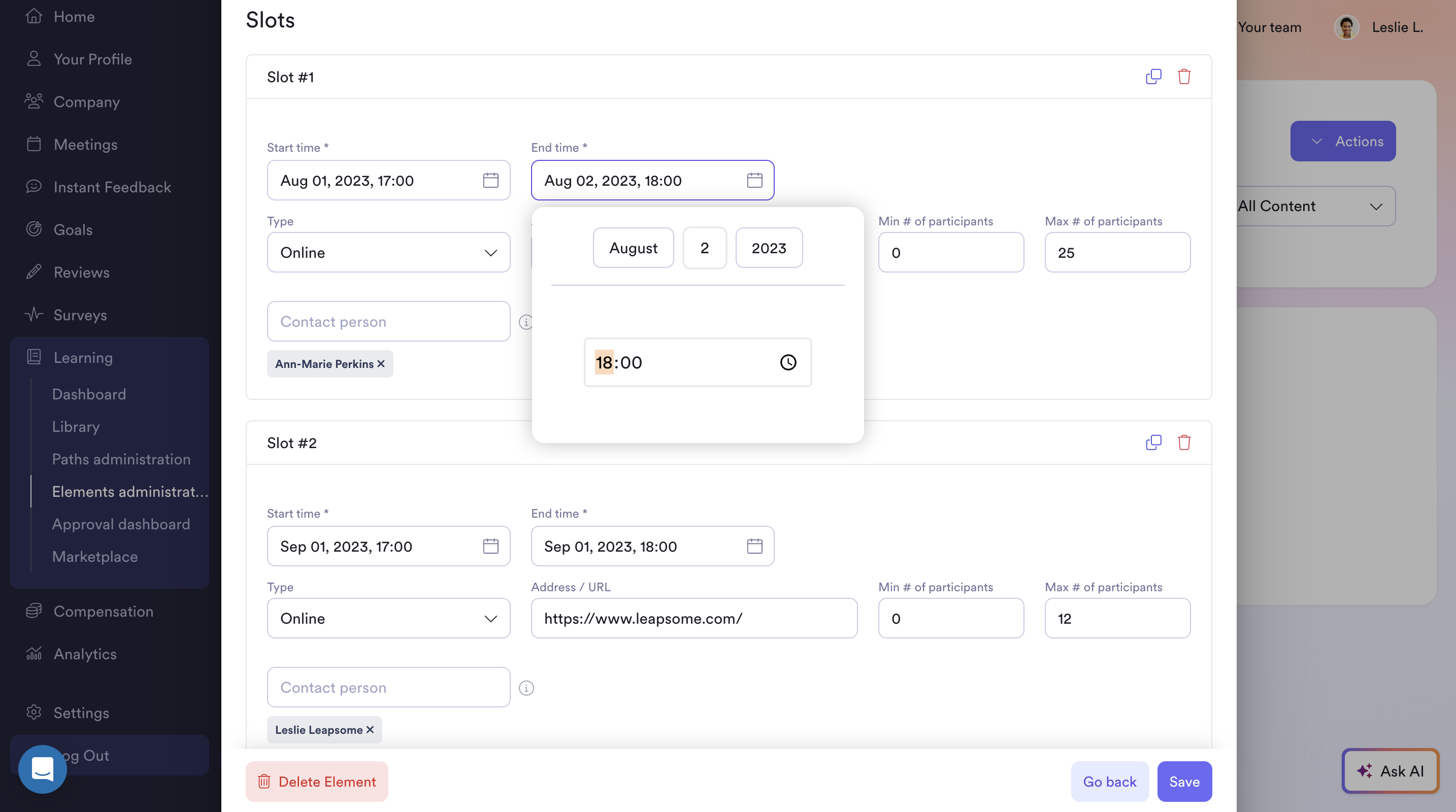Select Elements administration item
The width and height of the screenshot is (1456, 812).
pos(130,492)
